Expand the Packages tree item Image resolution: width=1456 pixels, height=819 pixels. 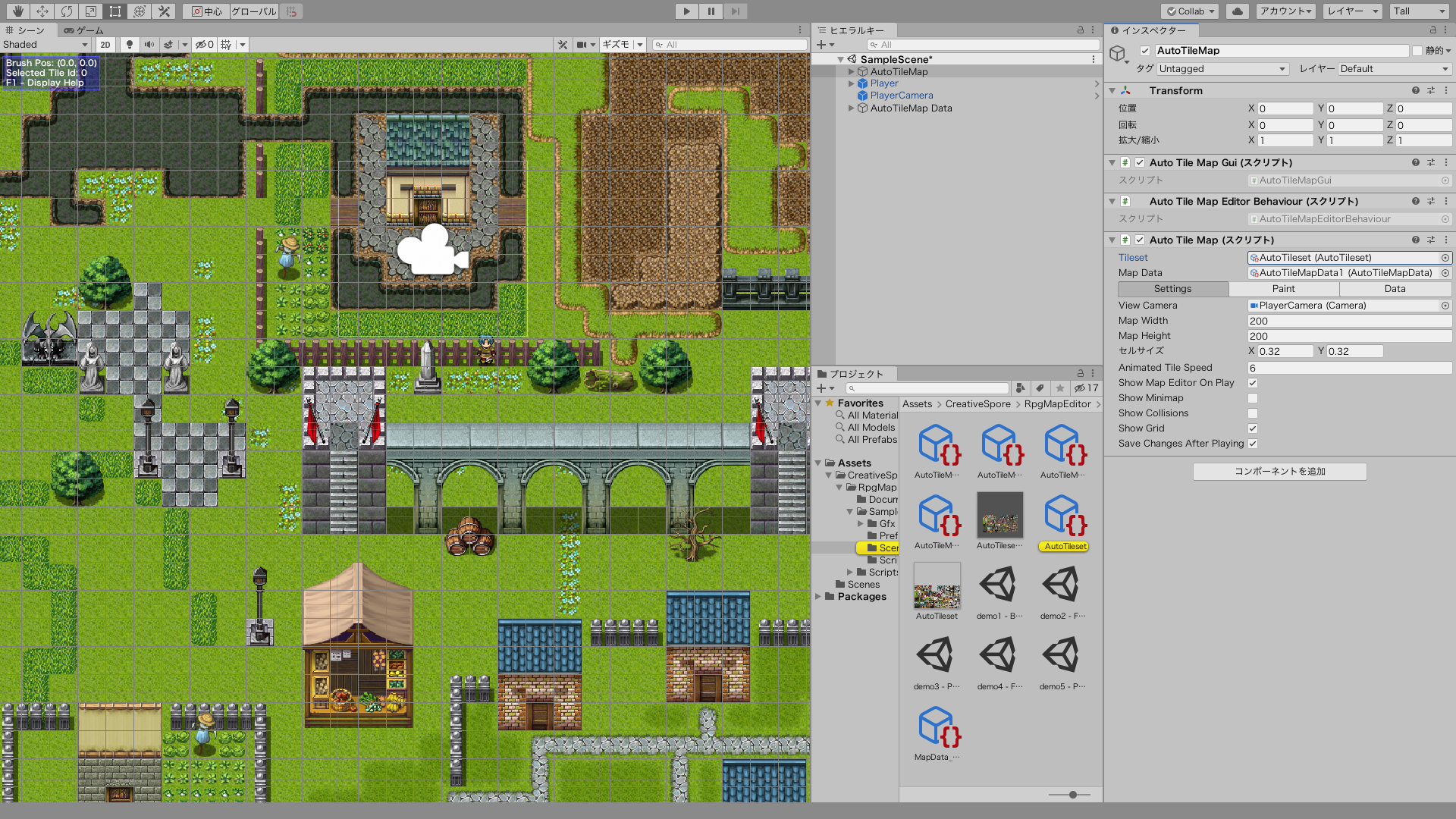point(819,596)
